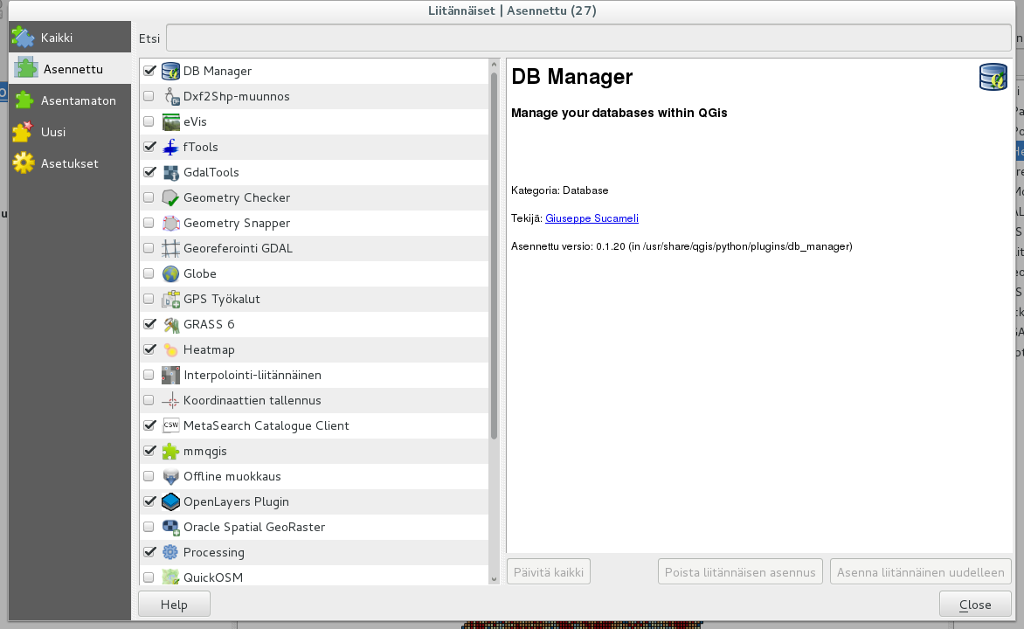The image size is (1024, 629).
Task: Click the Päivitä kaikki button
Action: tap(549, 572)
